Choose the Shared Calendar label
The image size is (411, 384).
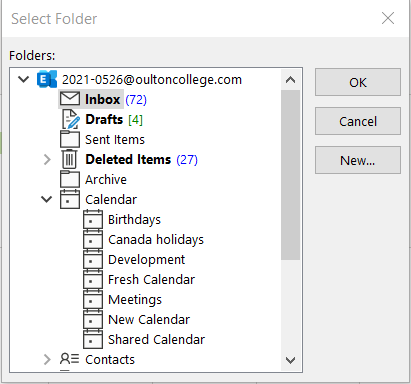tap(156, 339)
